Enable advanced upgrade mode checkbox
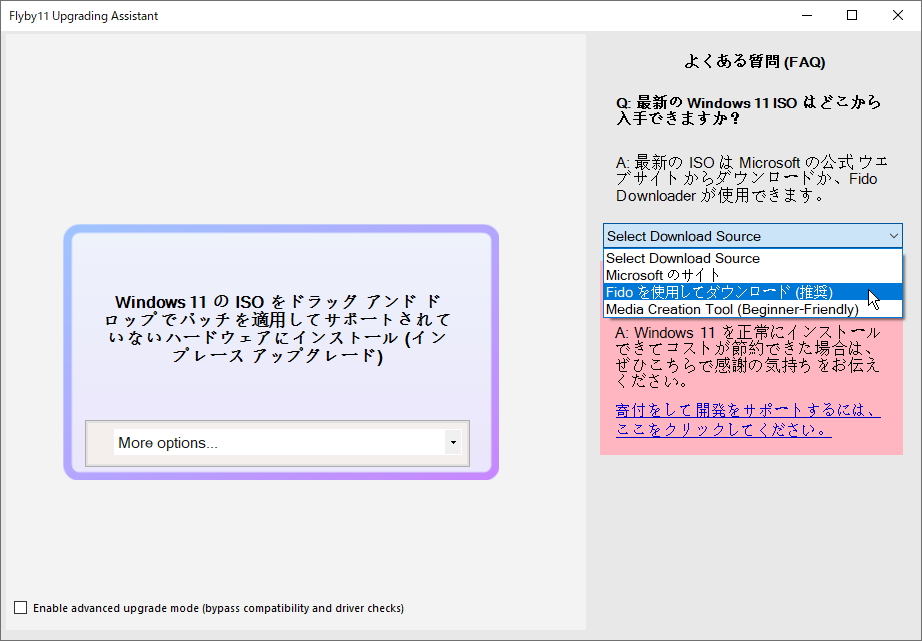The image size is (922, 641). 21,607
